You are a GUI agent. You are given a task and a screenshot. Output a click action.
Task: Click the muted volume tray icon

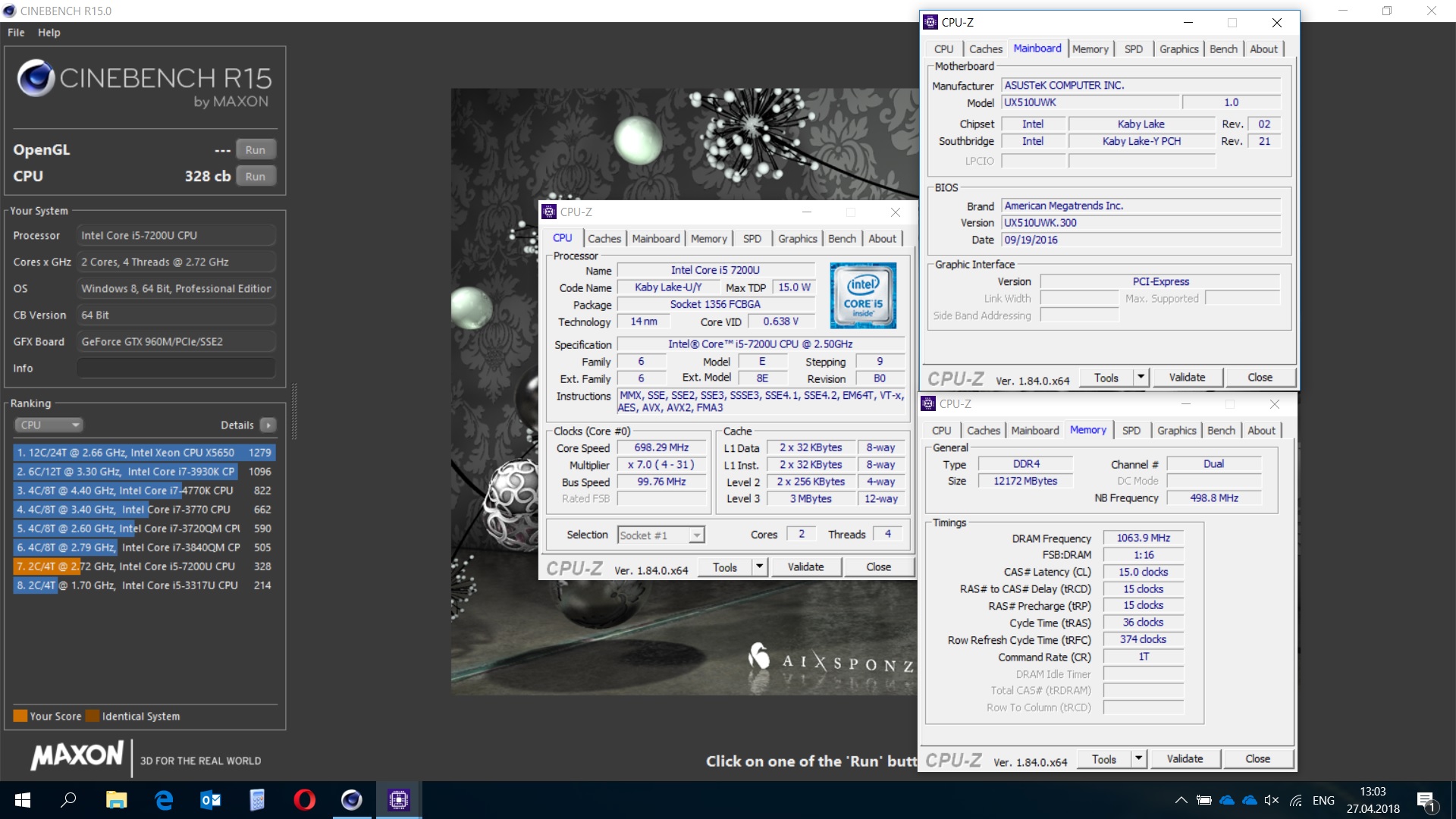1272,800
